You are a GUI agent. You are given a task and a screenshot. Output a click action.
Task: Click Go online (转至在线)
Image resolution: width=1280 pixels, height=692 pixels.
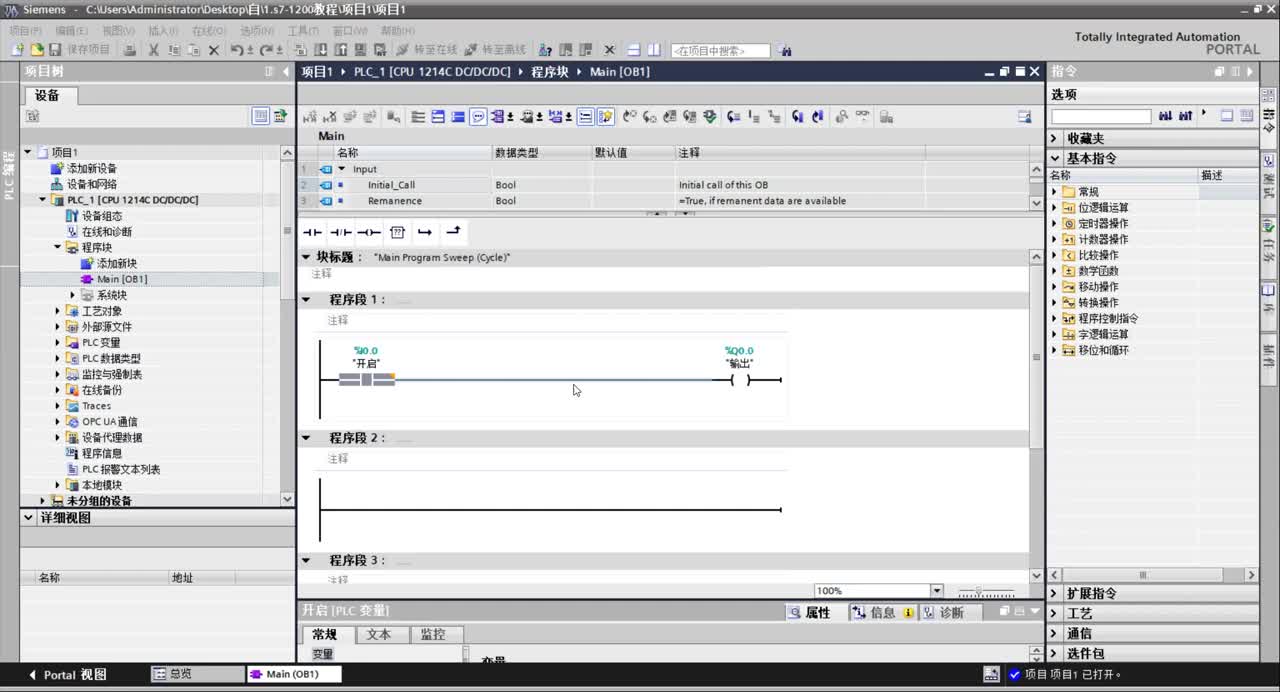(427, 50)
